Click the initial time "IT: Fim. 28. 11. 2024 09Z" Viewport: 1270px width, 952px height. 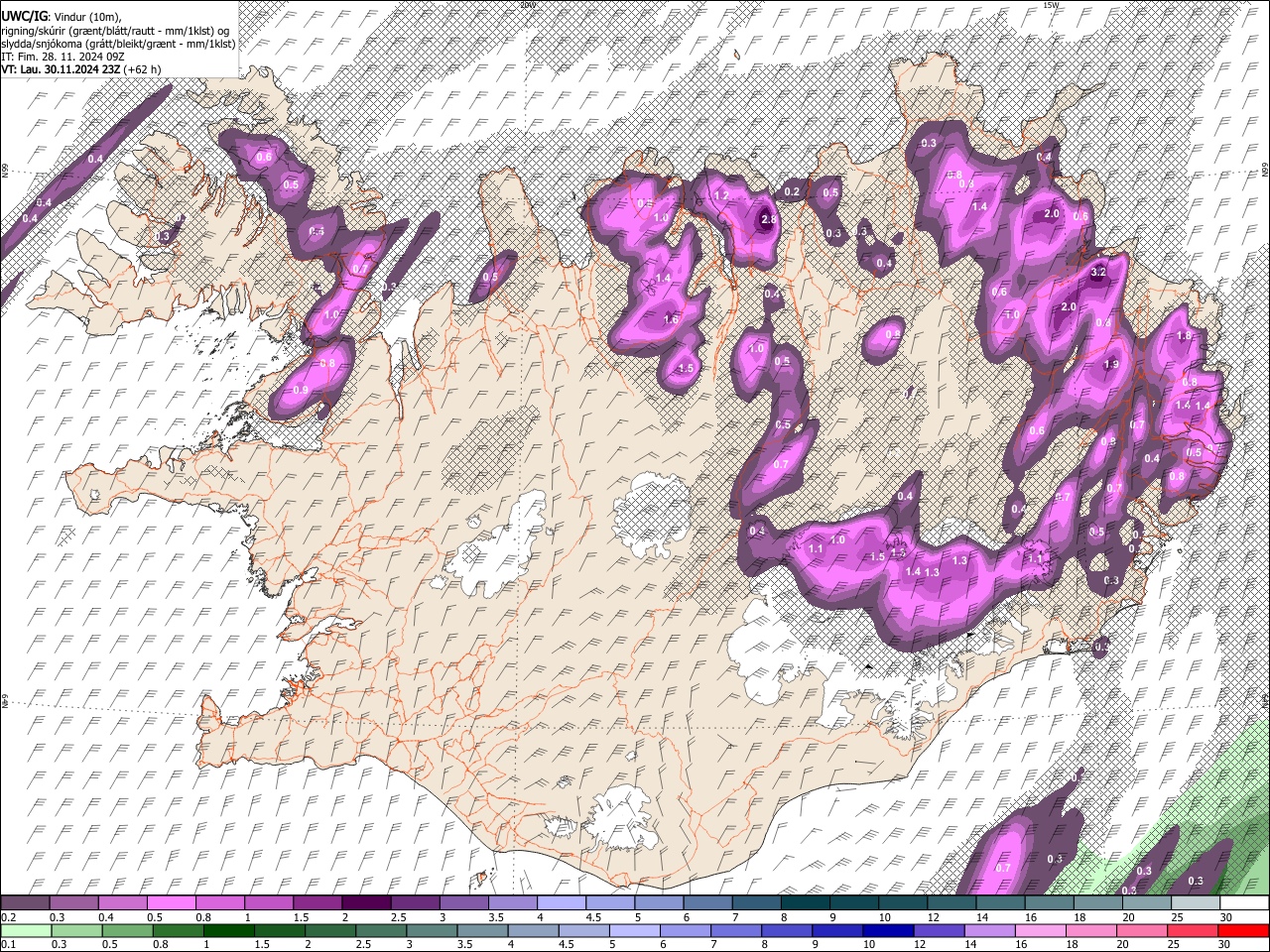(63, 57)
